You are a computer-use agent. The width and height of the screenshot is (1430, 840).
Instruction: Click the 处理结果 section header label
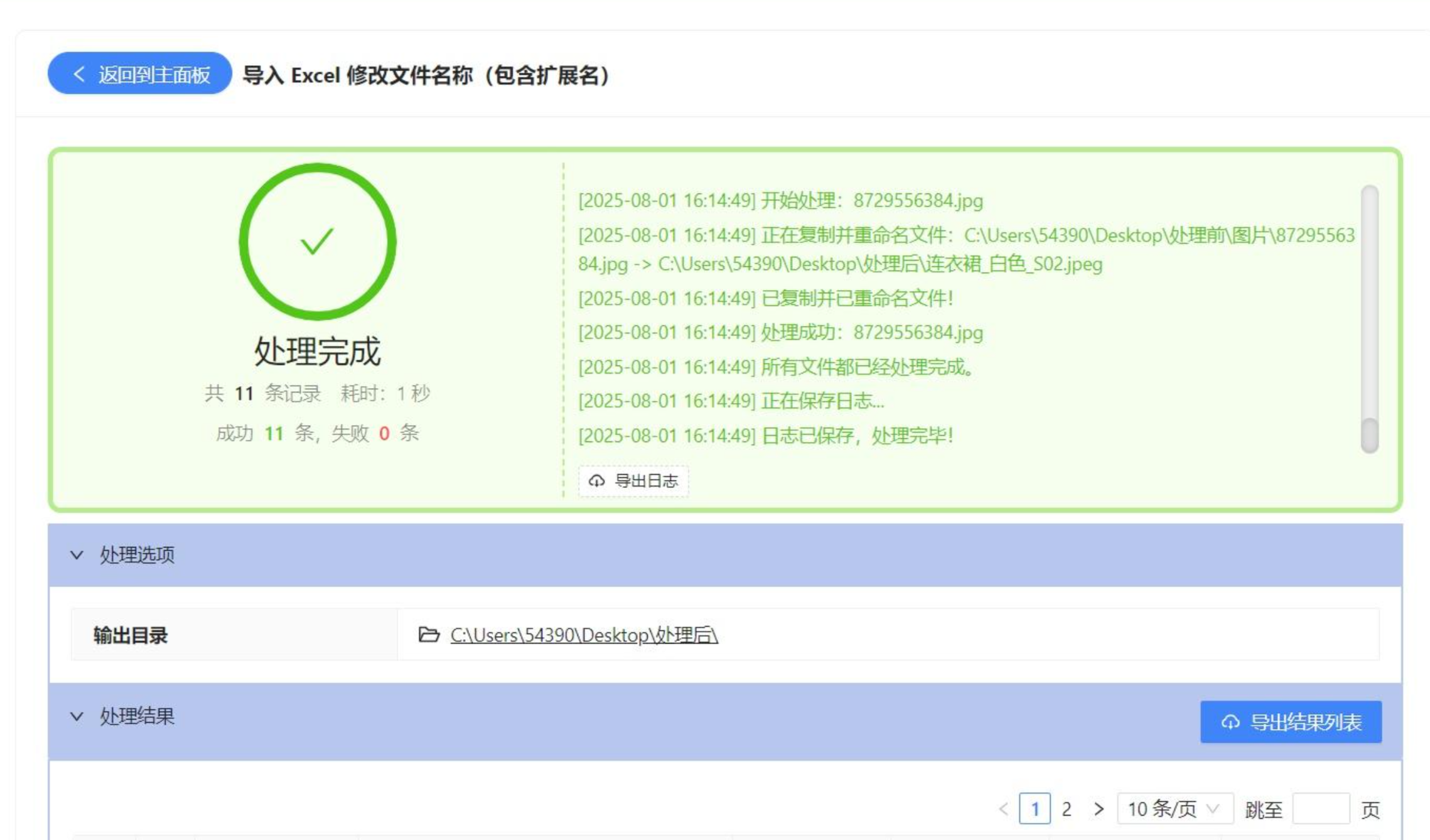(x=137, y=716)
